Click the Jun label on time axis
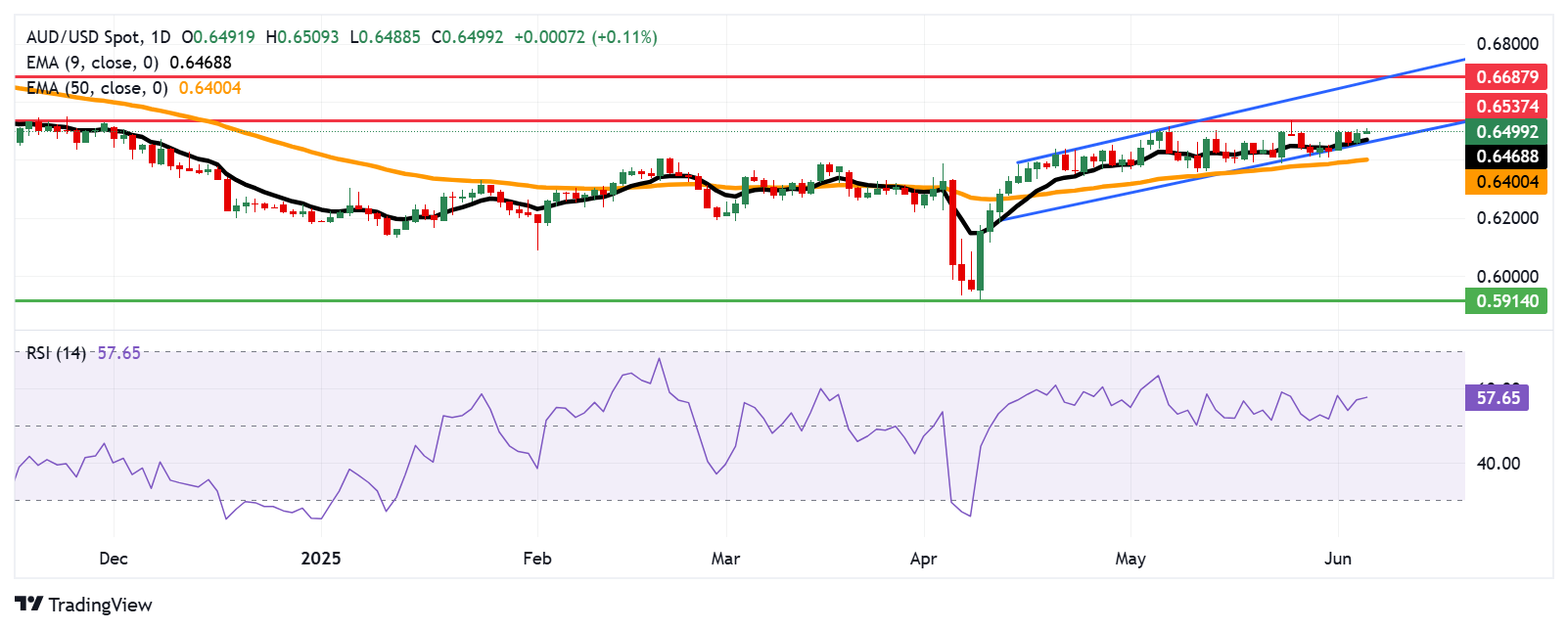 pyautogui.click(x=1337, y=559)
